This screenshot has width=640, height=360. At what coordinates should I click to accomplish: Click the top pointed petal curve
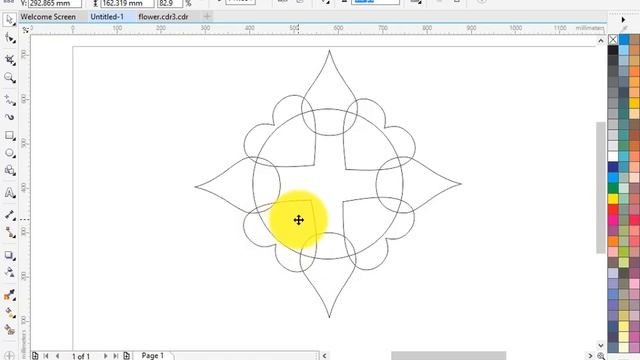click(329, 93)
